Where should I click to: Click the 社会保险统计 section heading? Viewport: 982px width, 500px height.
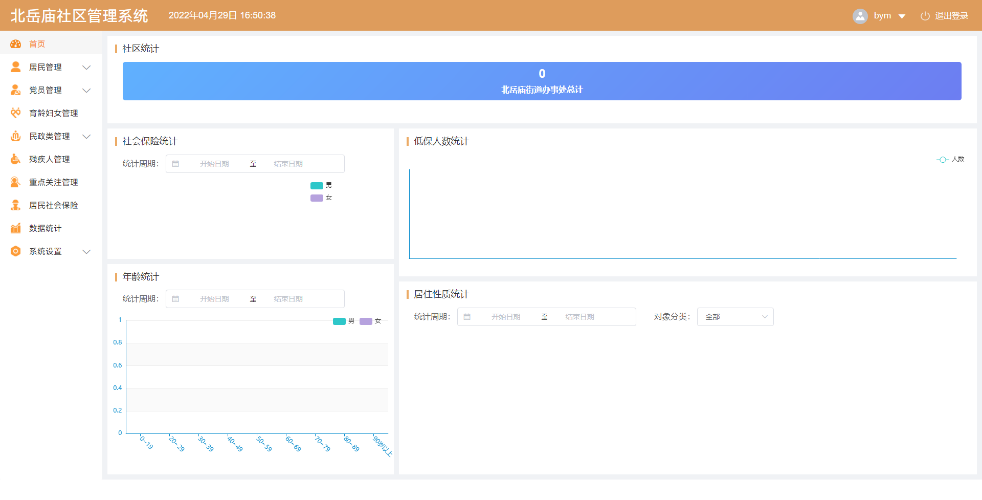click(x=149, y=141)
